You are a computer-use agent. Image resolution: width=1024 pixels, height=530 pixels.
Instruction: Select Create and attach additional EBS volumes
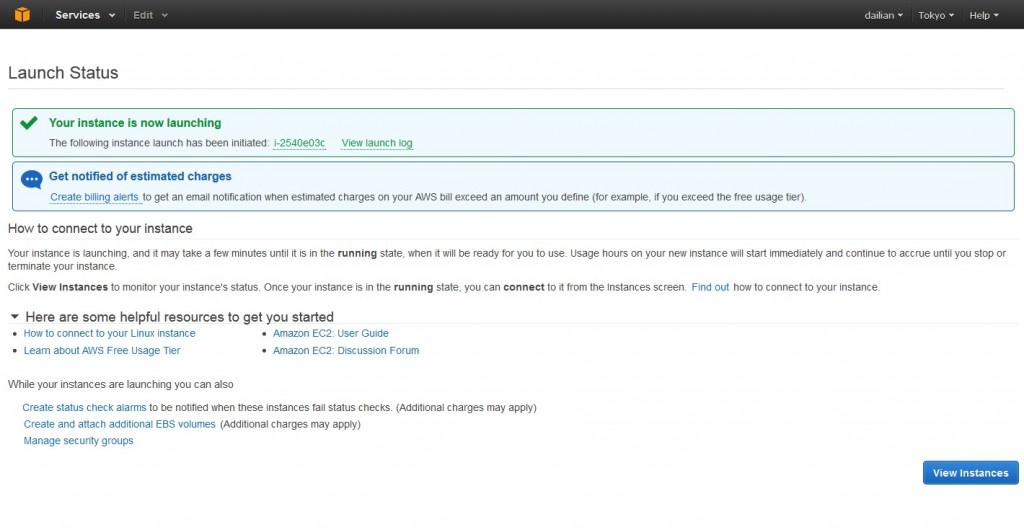click(119, 424)
